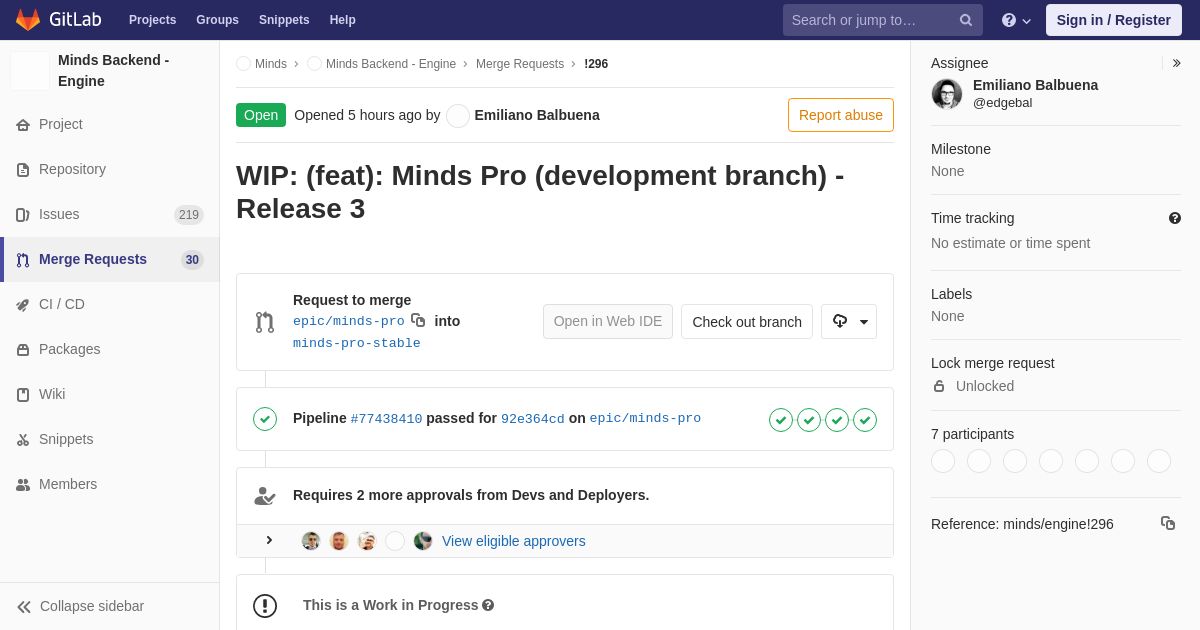Click the Members people icon

tap(23, 485)
